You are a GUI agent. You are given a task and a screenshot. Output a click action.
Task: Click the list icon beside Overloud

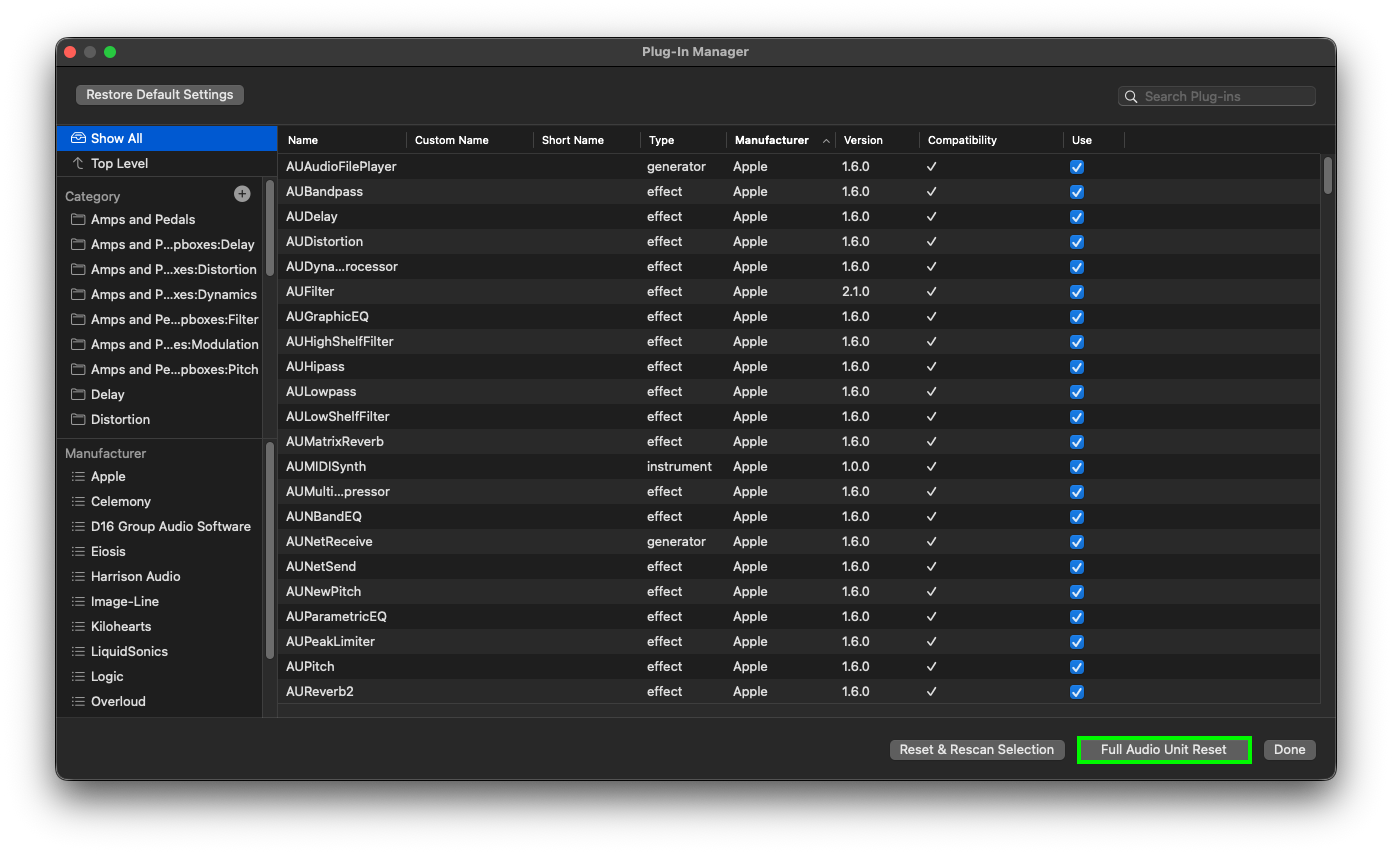tap(78, 701)
